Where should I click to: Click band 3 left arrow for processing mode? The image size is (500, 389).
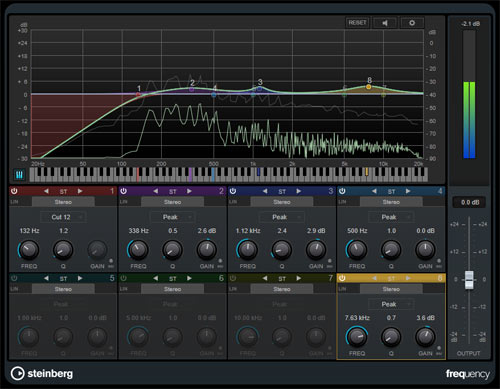265,191
